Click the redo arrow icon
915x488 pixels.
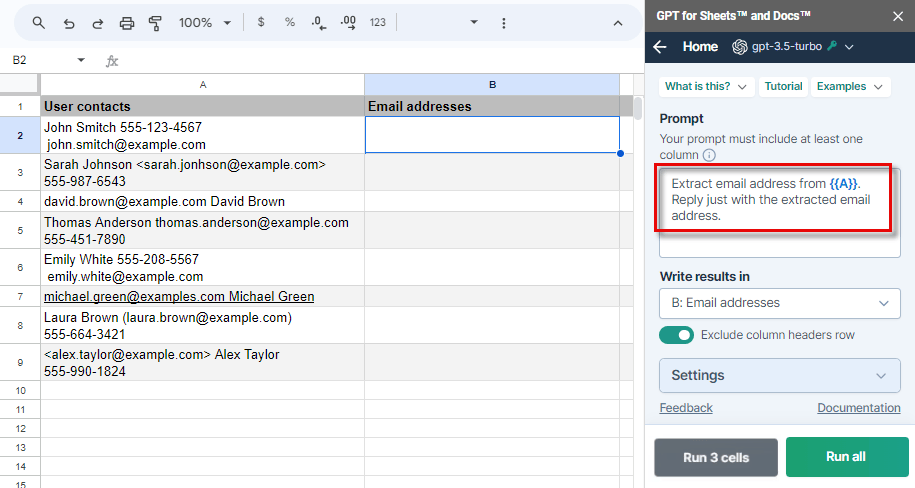pyautogui.click(x=97, y=23)
